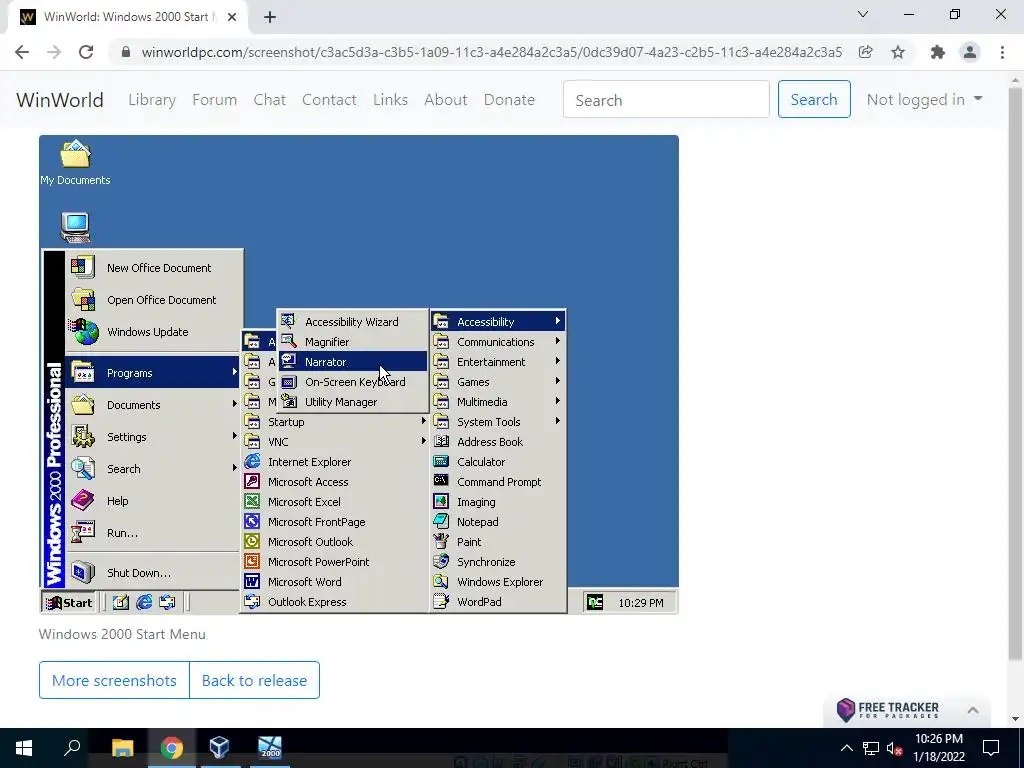
Task: Click the Notepad icon in Accessories
Action: click(441, 521)
